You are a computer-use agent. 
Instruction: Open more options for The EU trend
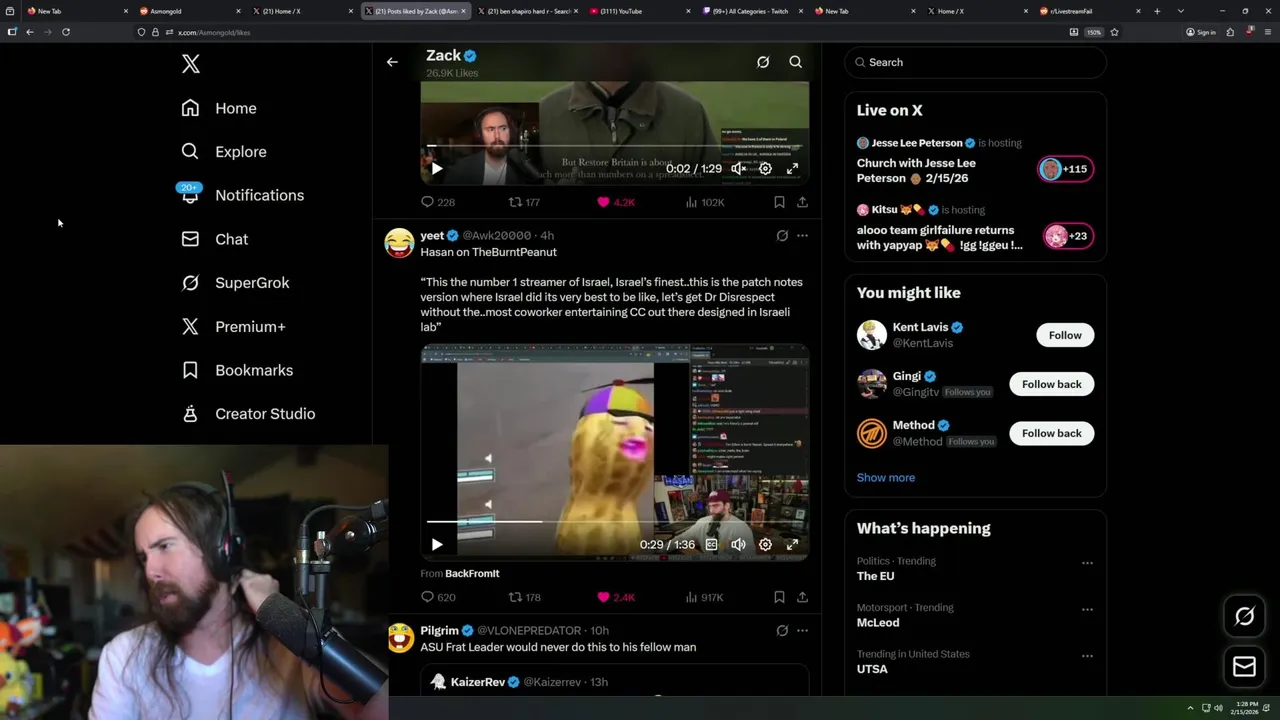point(1087,563)
